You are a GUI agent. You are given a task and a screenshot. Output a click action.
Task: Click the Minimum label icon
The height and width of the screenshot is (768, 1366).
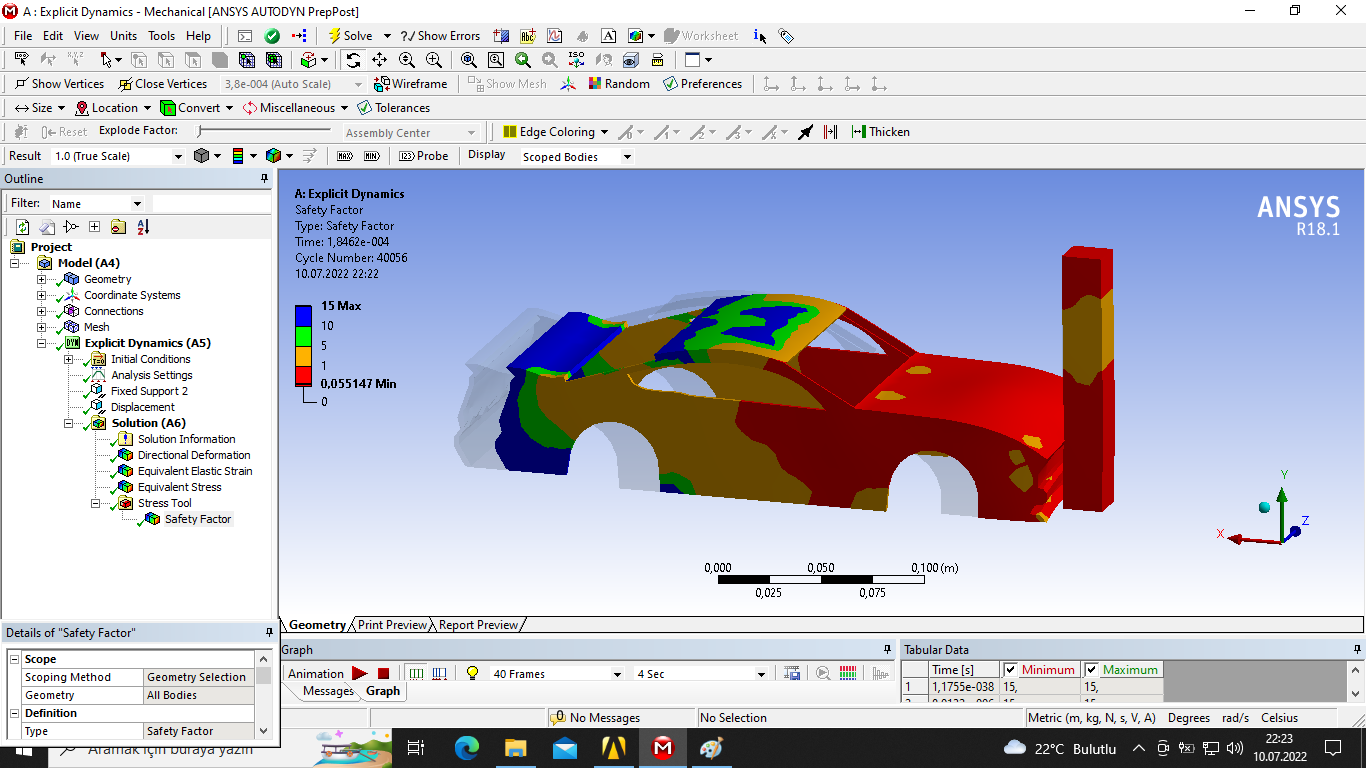(x=371, y=156)
